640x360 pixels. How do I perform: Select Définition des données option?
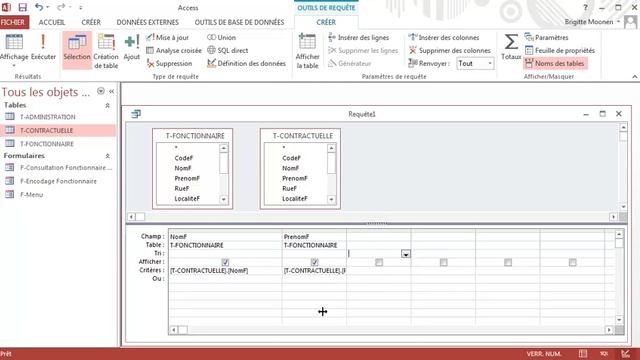coord(246,64)
